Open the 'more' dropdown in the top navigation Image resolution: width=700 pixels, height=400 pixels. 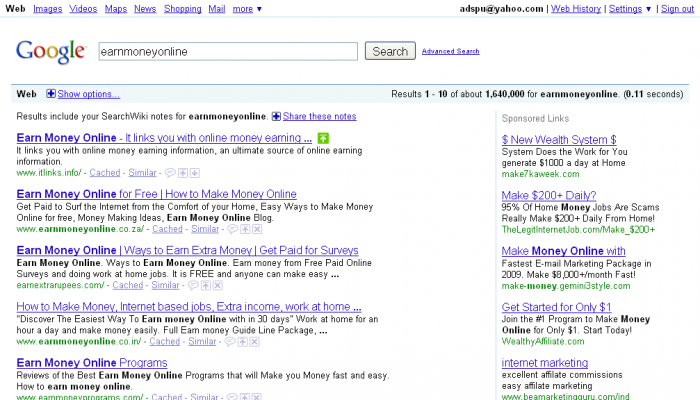[x=247, y=9]
